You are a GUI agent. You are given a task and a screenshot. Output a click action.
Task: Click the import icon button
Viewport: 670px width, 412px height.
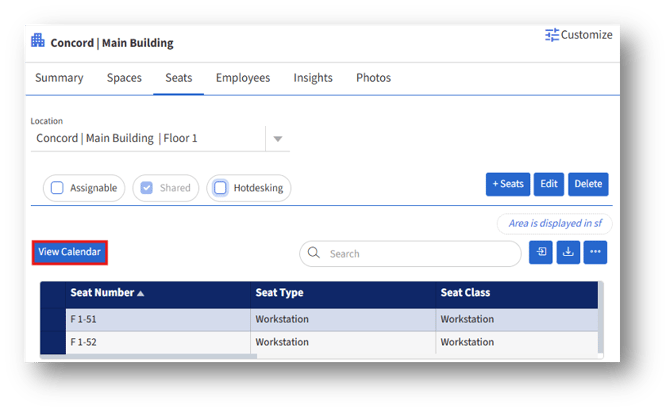pos(540,253)
